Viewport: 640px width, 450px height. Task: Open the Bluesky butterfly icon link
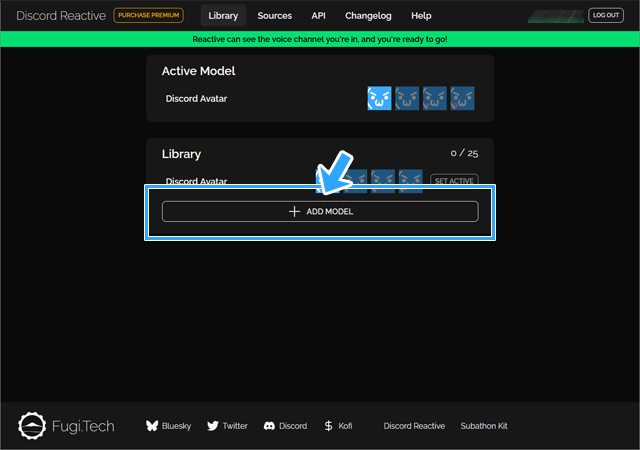click(x=152, y=426)
